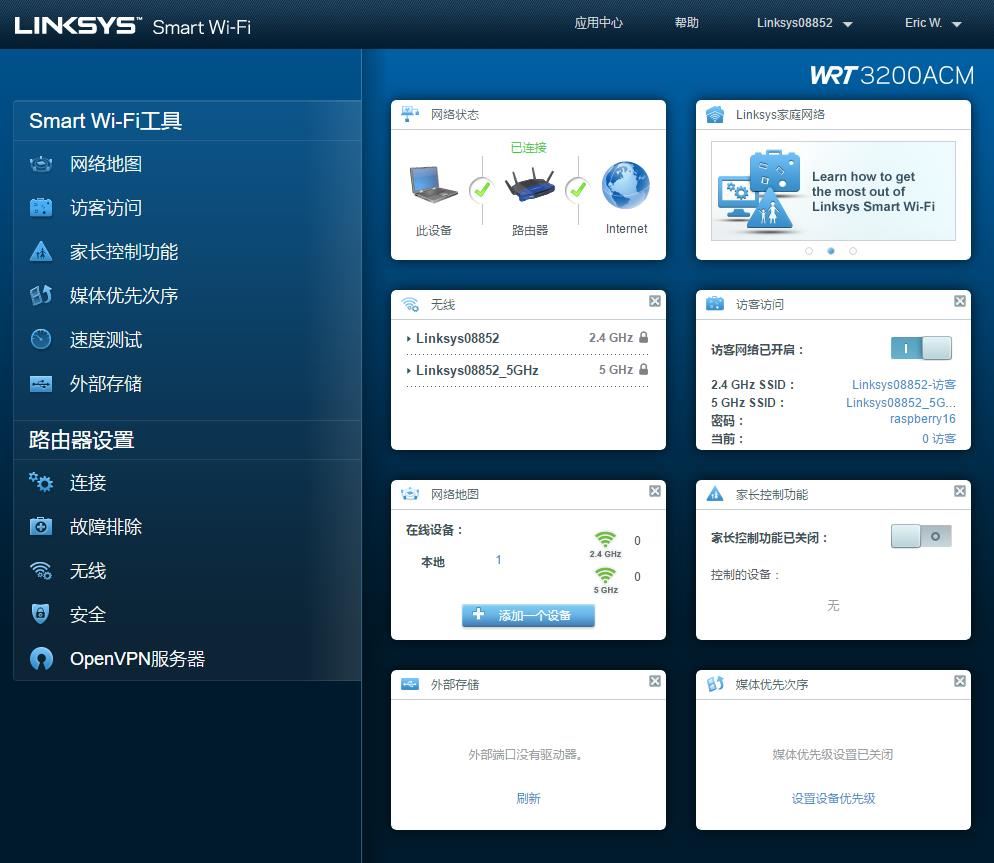Image resolution: width=994 pixels, height=863 pixels.
Task: Select the last carousel dot in Linksys家庭网络
Action: tap(853, 251)
